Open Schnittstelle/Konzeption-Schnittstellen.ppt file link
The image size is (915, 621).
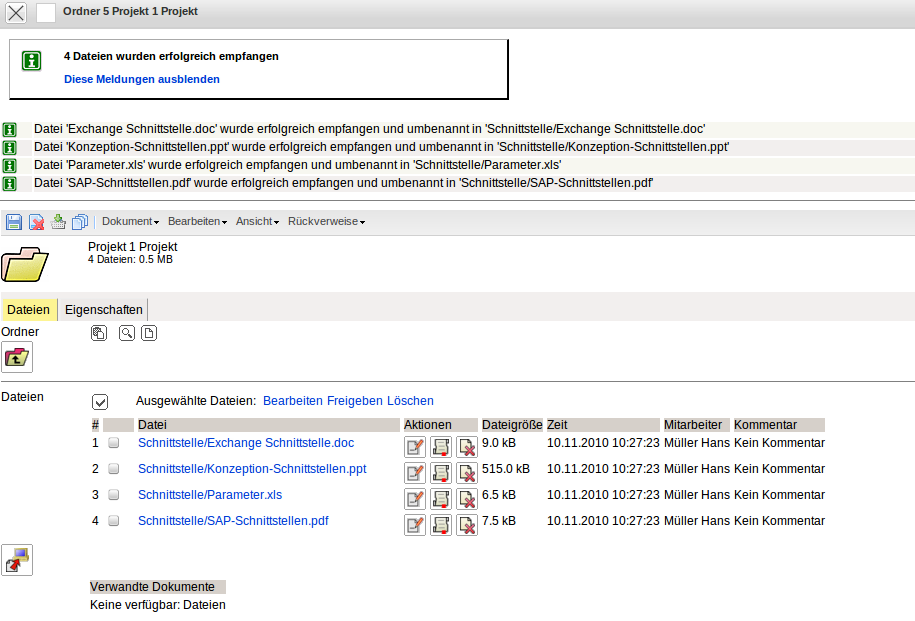[x=252, y=469]
